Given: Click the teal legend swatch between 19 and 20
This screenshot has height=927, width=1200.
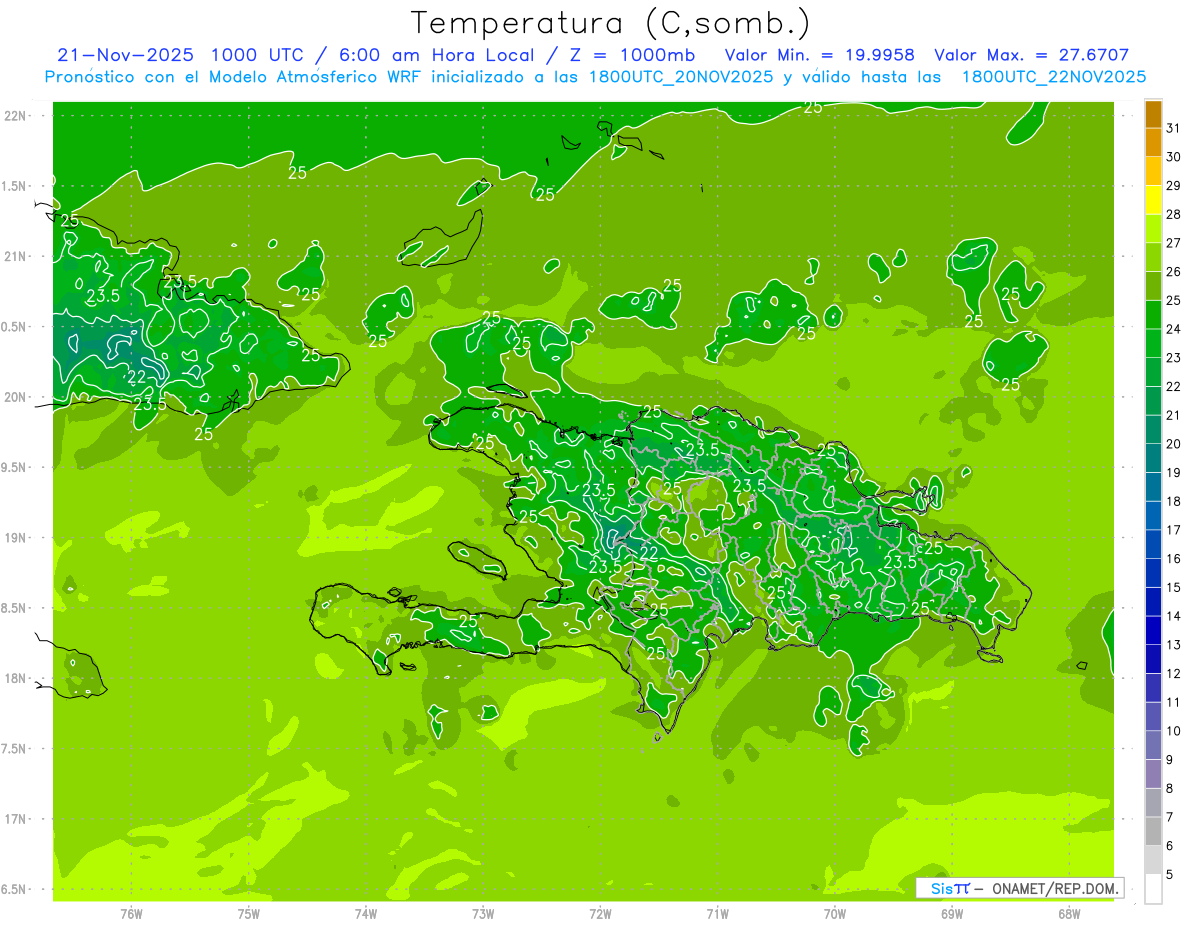Looking at the screenshot, I should point(1153,458).
